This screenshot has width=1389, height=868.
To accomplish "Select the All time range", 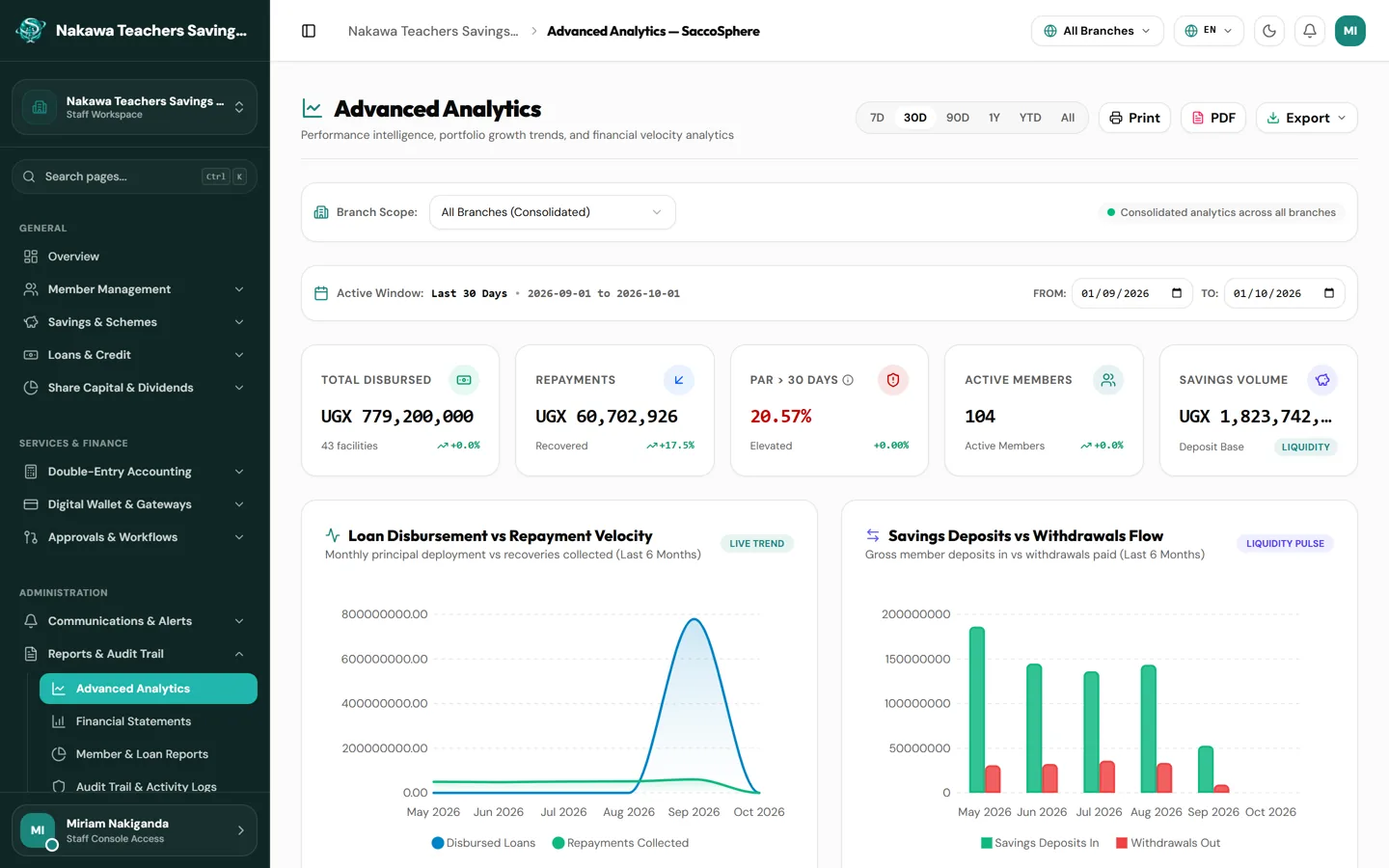I will [x=1068, y=118].
